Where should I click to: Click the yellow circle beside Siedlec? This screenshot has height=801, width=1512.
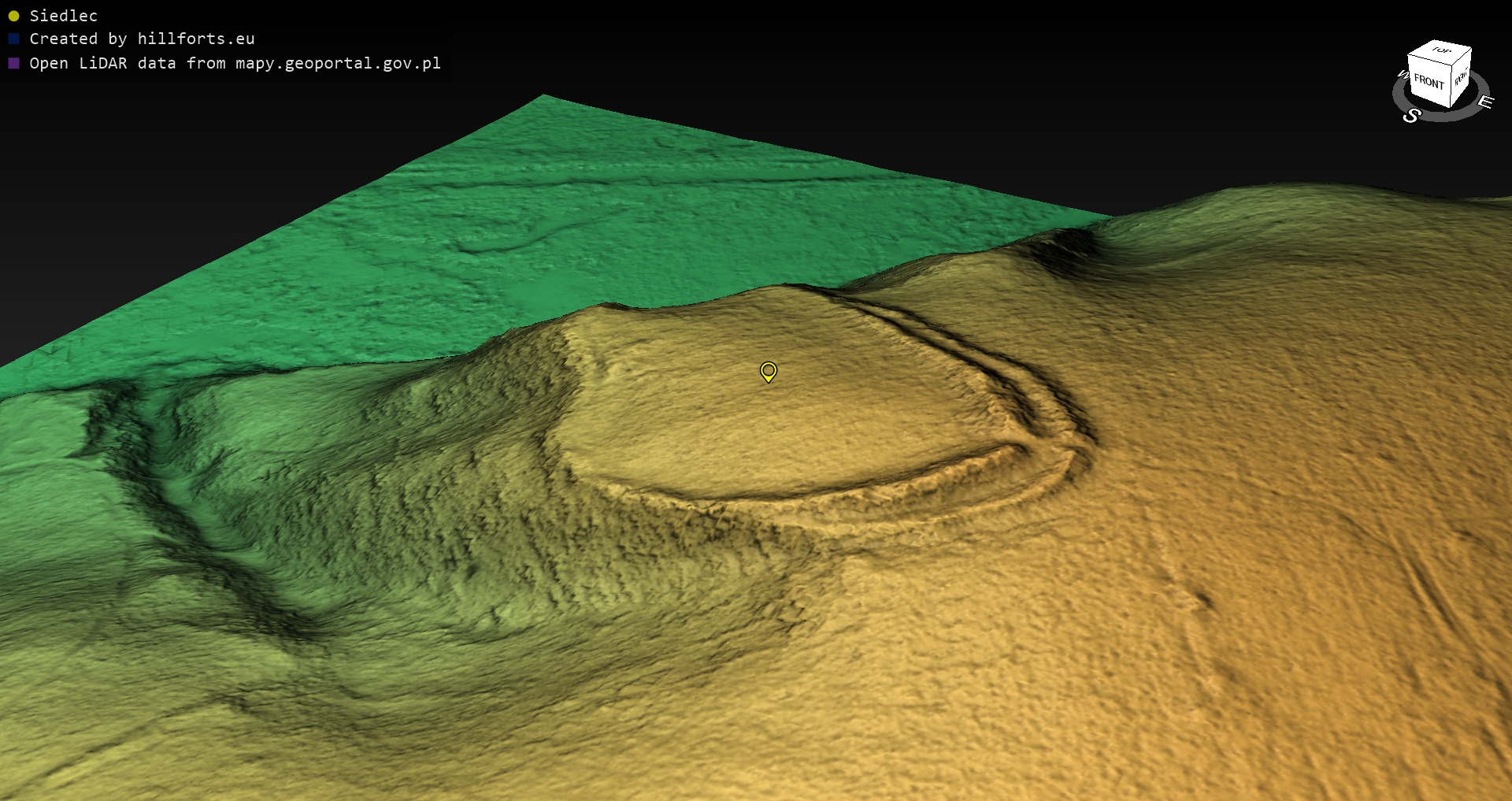tap(13, 16)
